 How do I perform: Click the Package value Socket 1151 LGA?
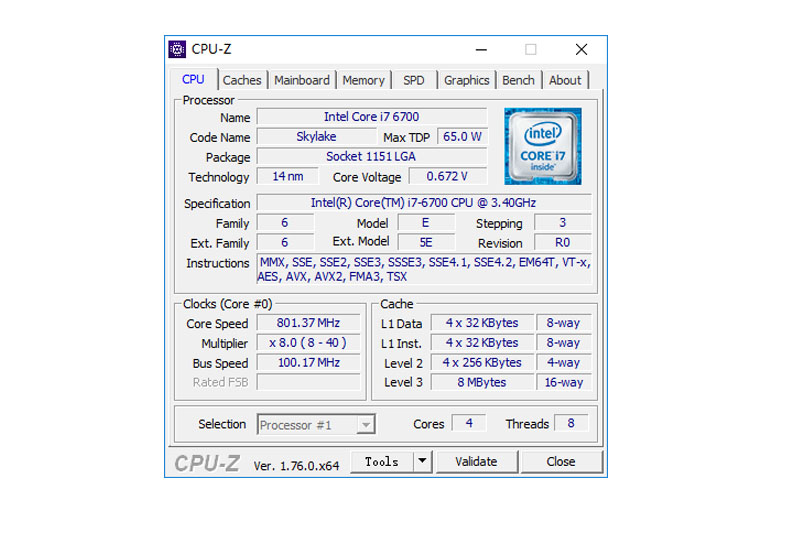tap(372, 157)
